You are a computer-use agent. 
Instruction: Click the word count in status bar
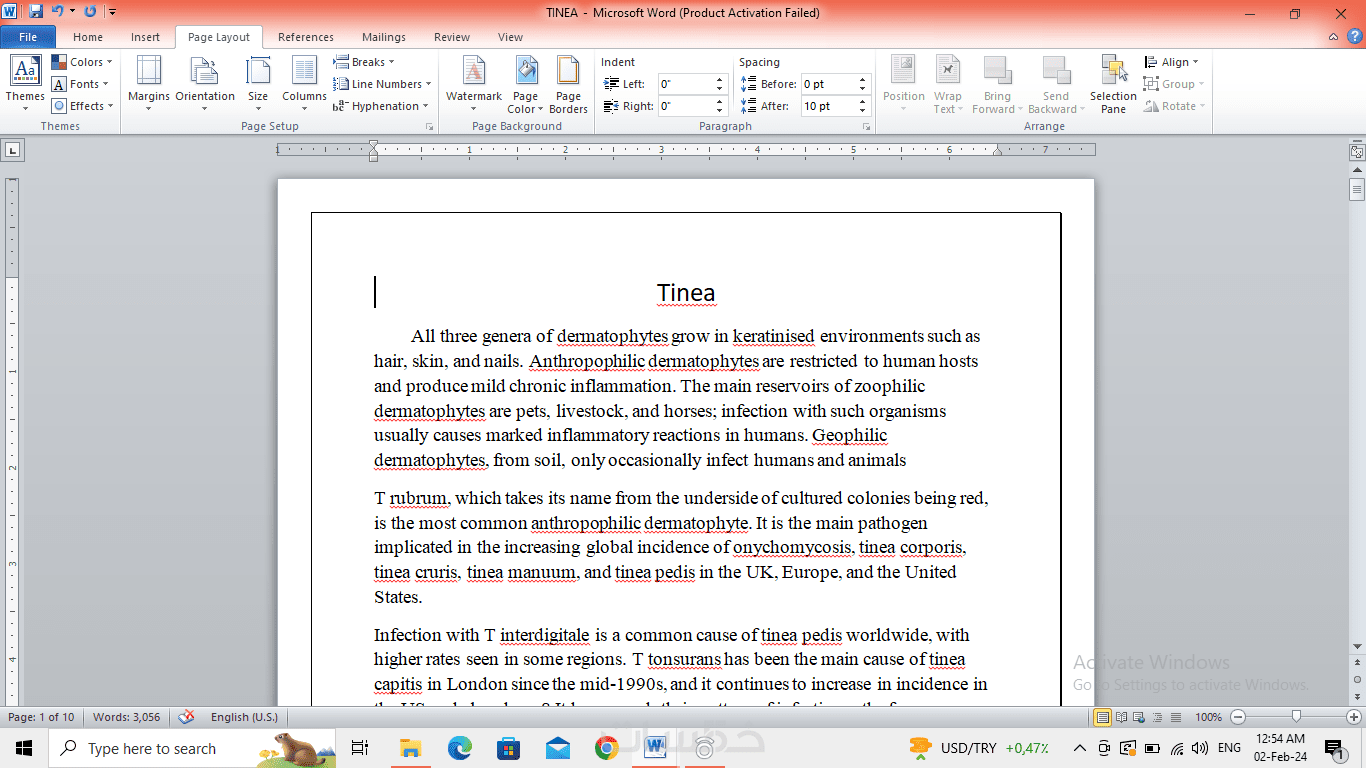pyautogui.click(x=127, y=717)
